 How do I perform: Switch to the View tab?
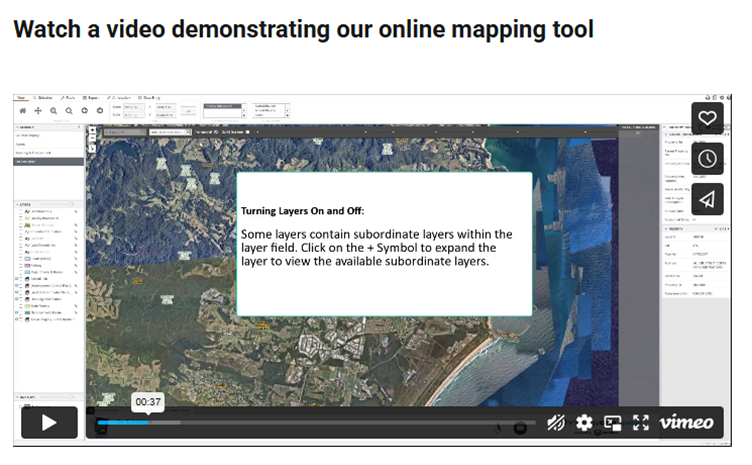pos(20,98)
